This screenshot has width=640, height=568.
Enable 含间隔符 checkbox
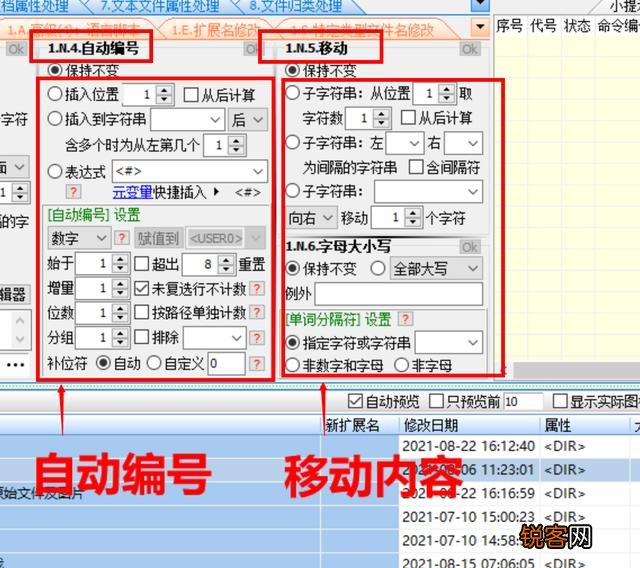pos(416,166)
